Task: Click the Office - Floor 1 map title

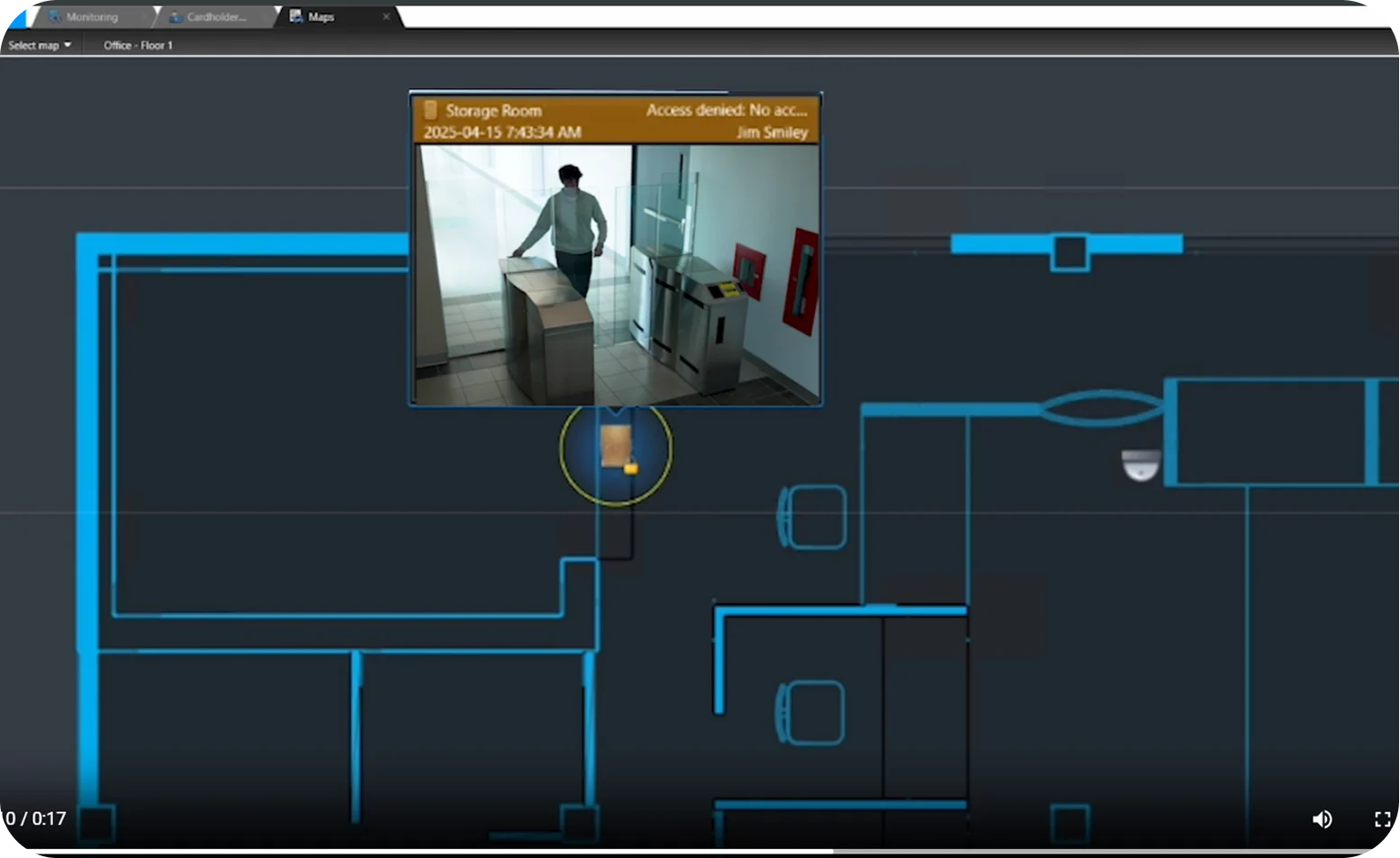Action: 137,44
